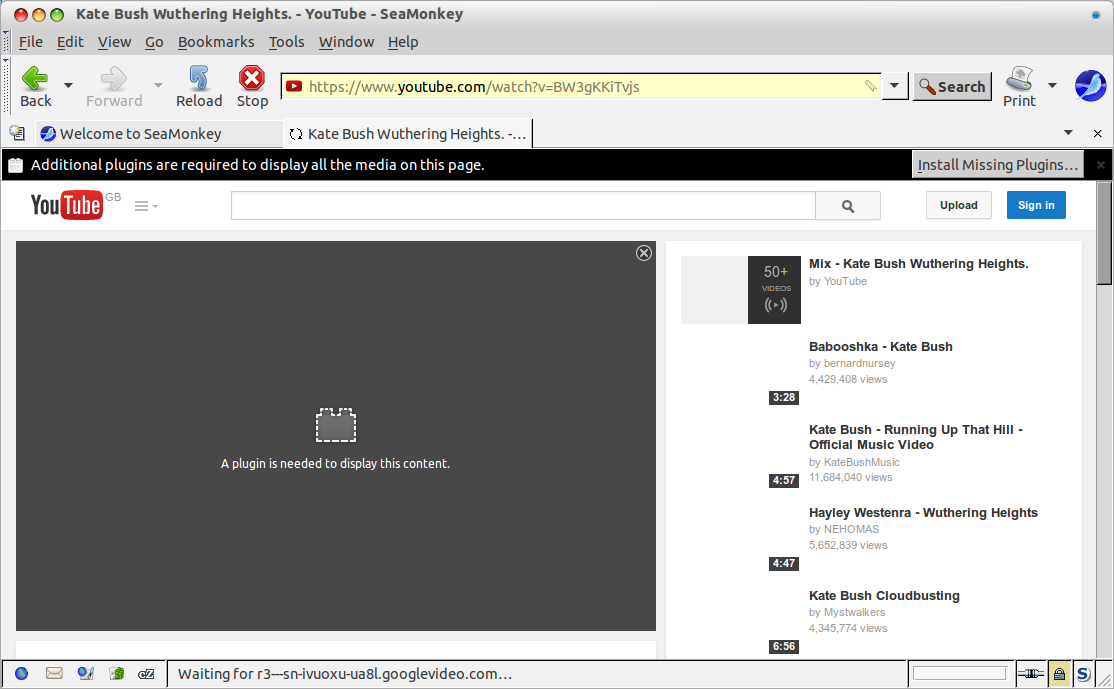
Task: Open the 50+ videos mix thumbnail
Action: 741,290
